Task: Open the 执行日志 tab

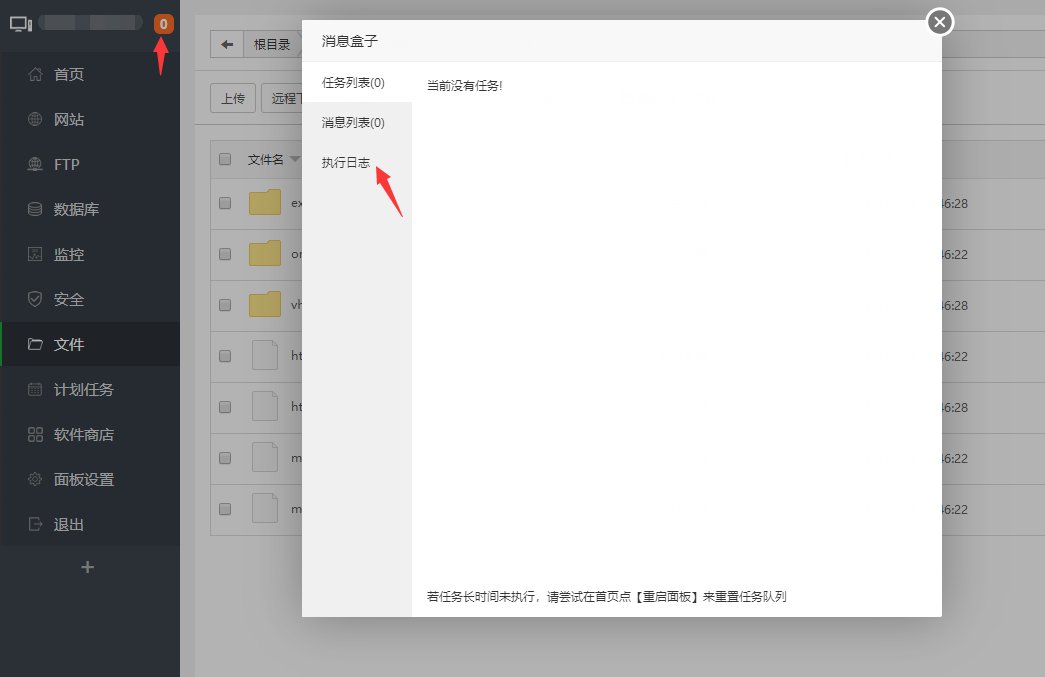Action: tap(346, 162)
